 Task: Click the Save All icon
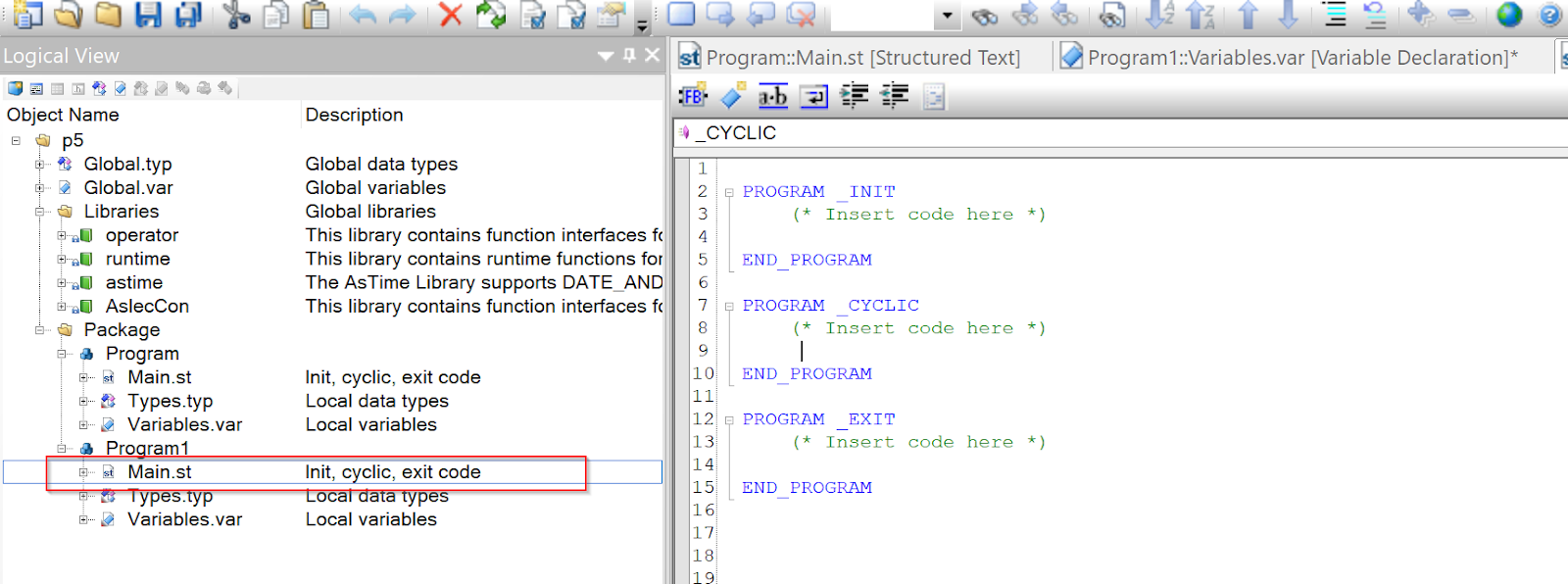click(x=188, y=14)
